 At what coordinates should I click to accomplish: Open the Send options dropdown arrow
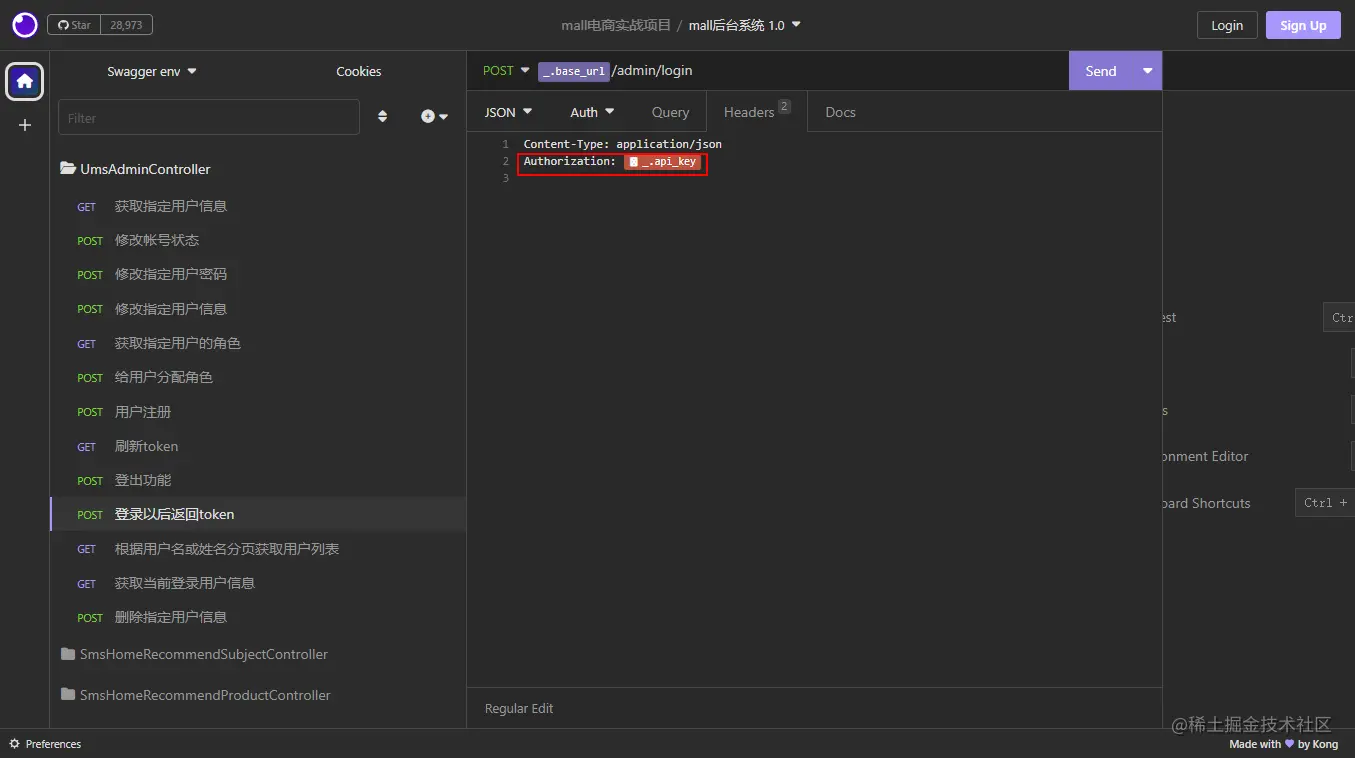1147,71
